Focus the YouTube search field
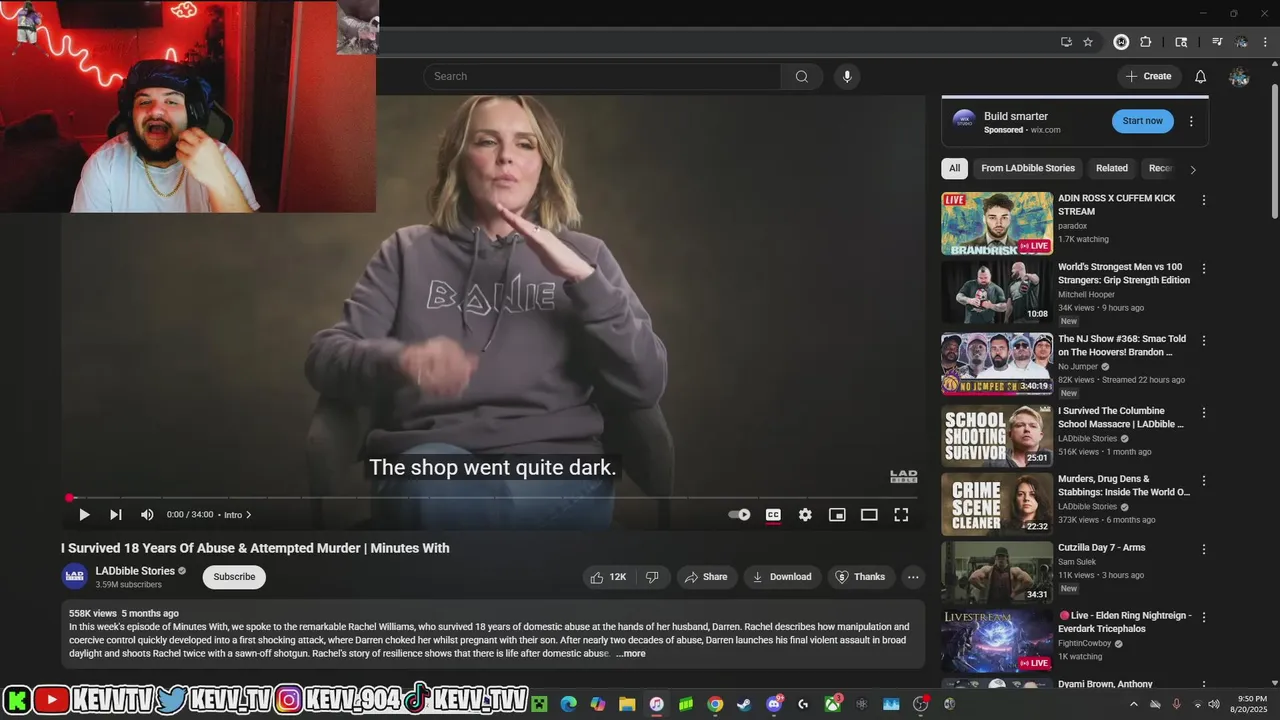1280x720 pixels. pyautogui.click(x=602, y=76)
